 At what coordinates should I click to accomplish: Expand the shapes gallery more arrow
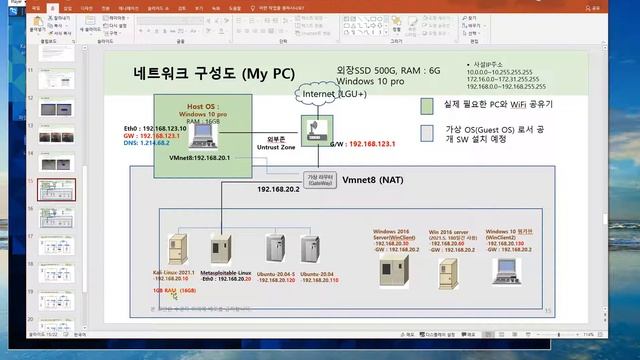(x=386, y=32)
